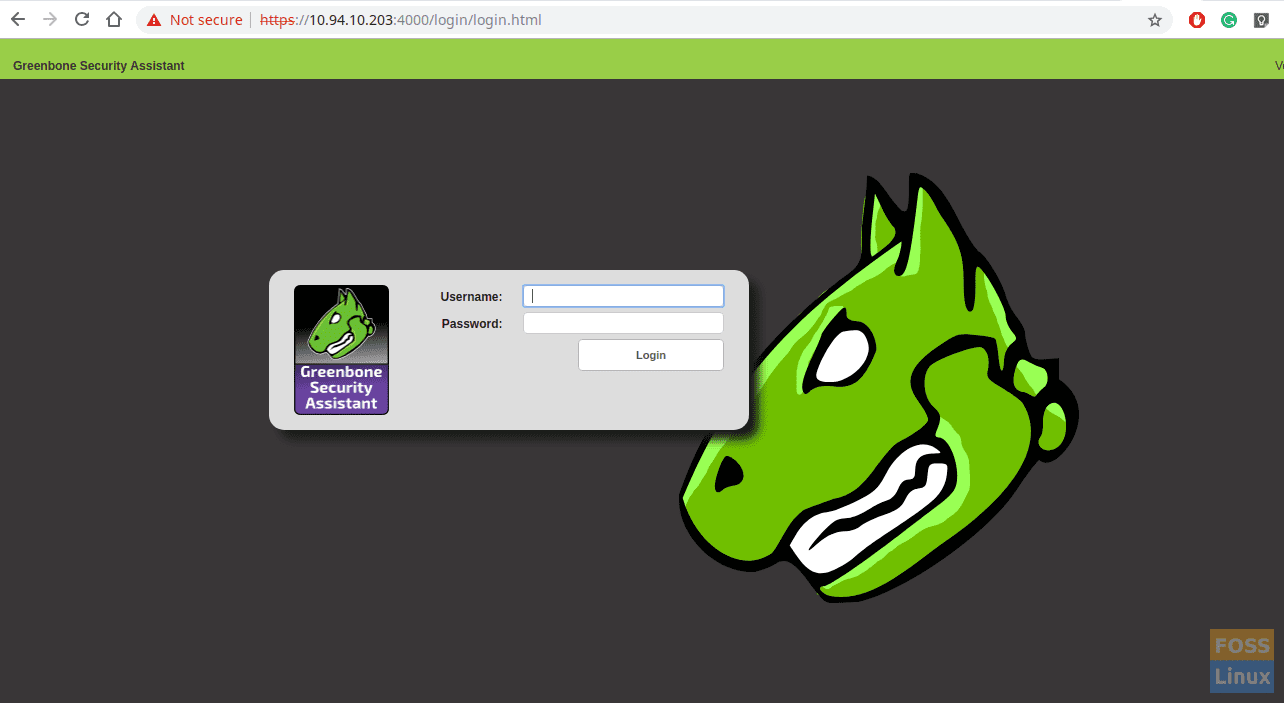This screenshot has height=703, width=1284.
Task: Reload the current login page
Action: (82, 20)
